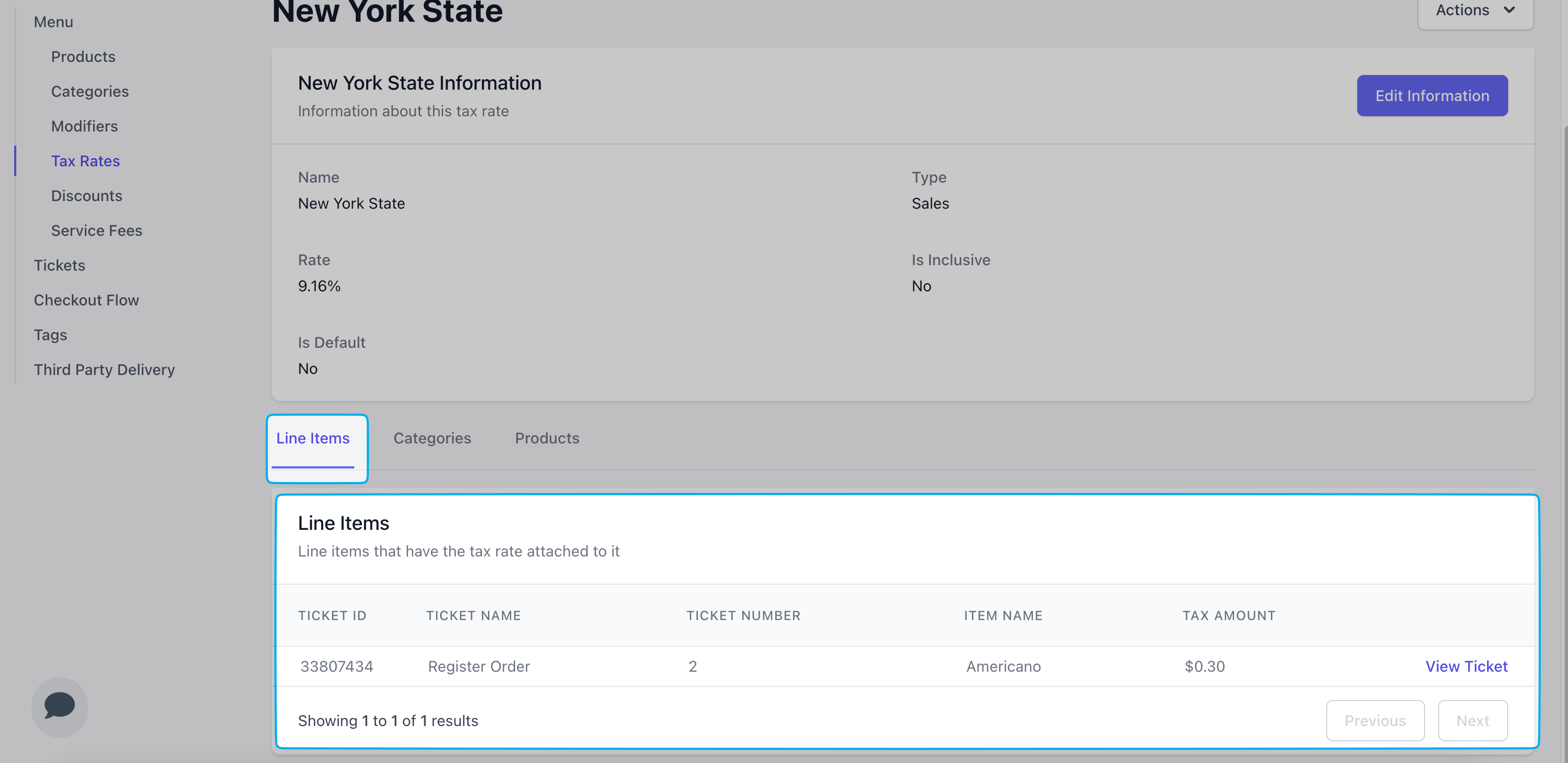Click the Edit Information button
This screenshot has height=763, width=1568.
click(1432, 96)
